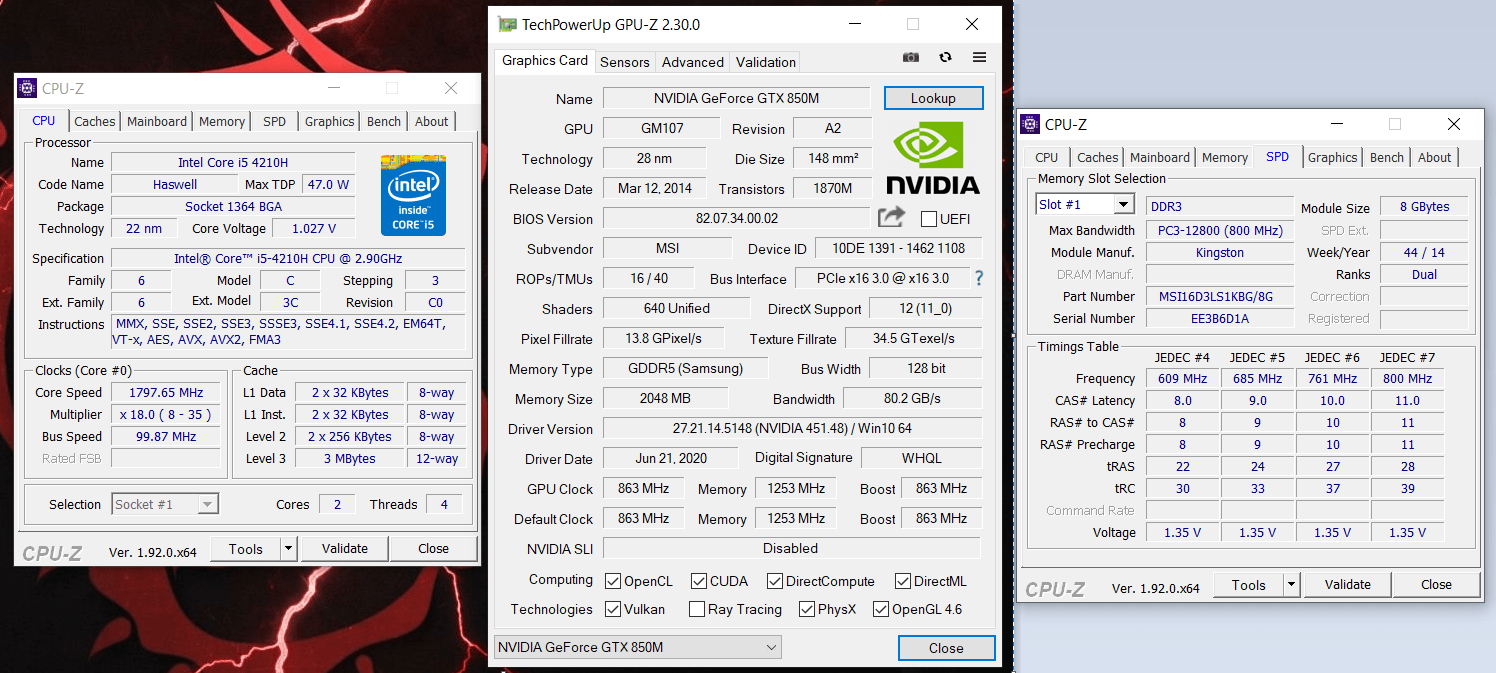Click Memory Type GDDR5 (Samsung) field

pyautogui.click(x=685, y=368)
